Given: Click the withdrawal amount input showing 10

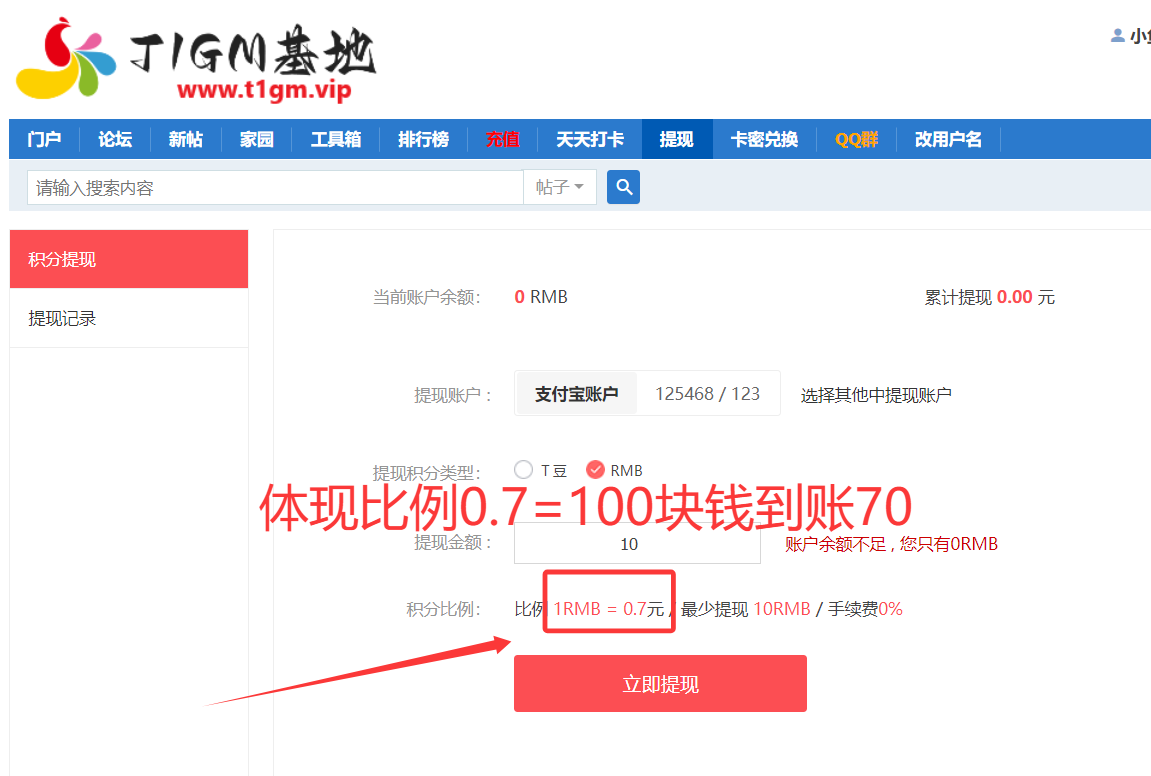Looking at the screenshot, I should [637, 543].
